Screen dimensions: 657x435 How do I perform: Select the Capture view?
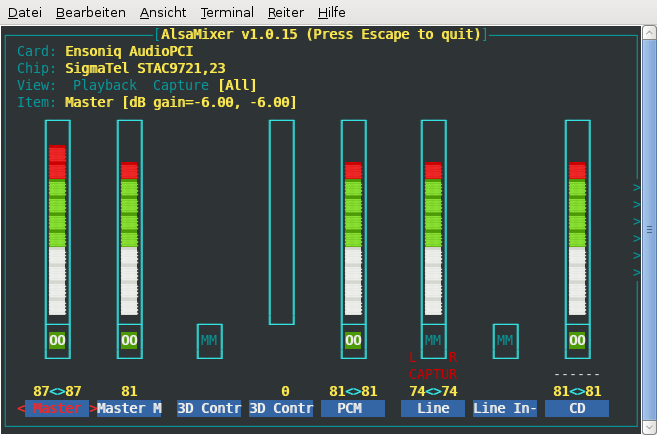pos(181,85)
